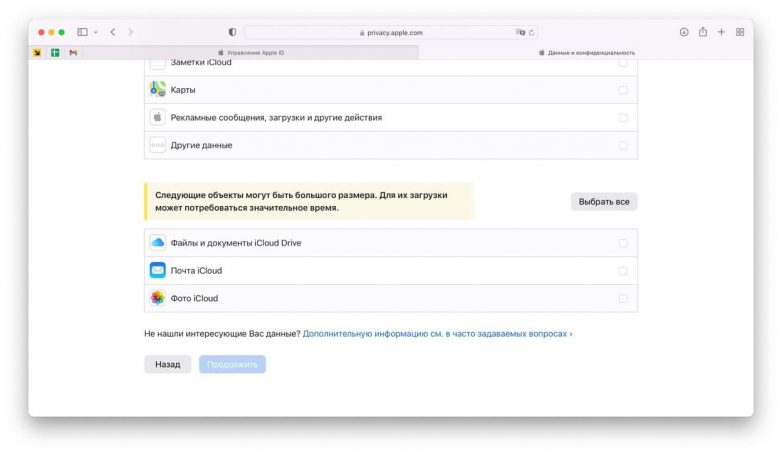
Task: Click the privacy.apple.com address field
Action: click(x=390, y=32)
